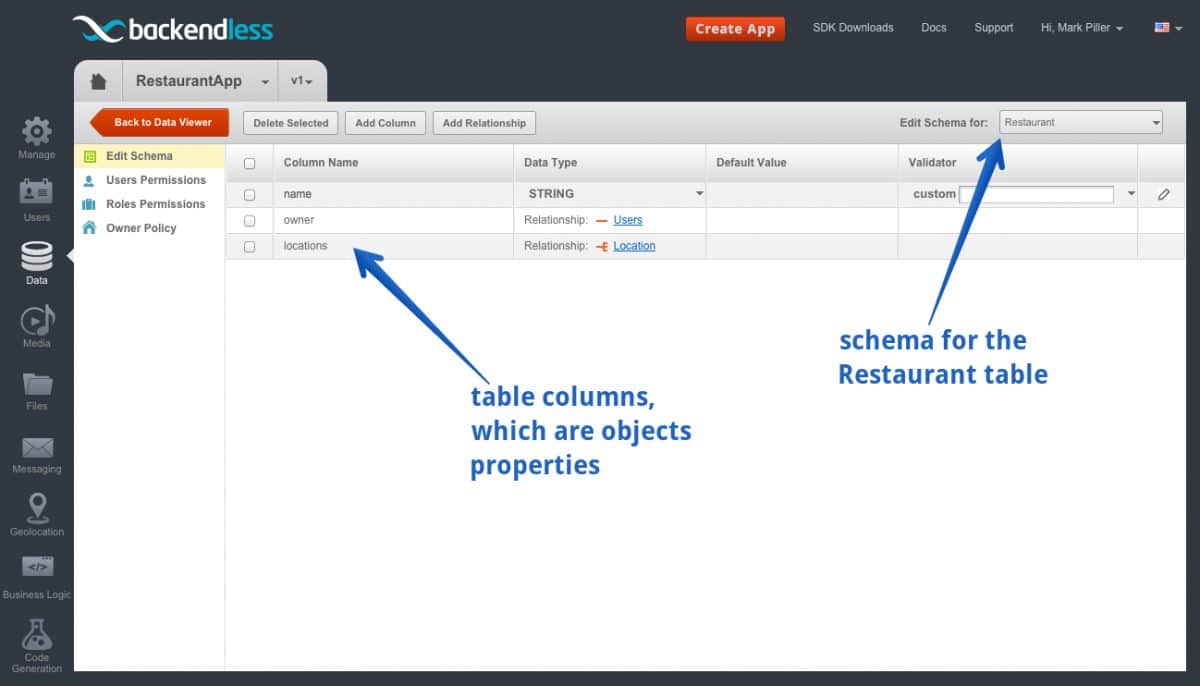Open the Business Logic code icon
1200x686 pixels.
(x=37, y=567)
